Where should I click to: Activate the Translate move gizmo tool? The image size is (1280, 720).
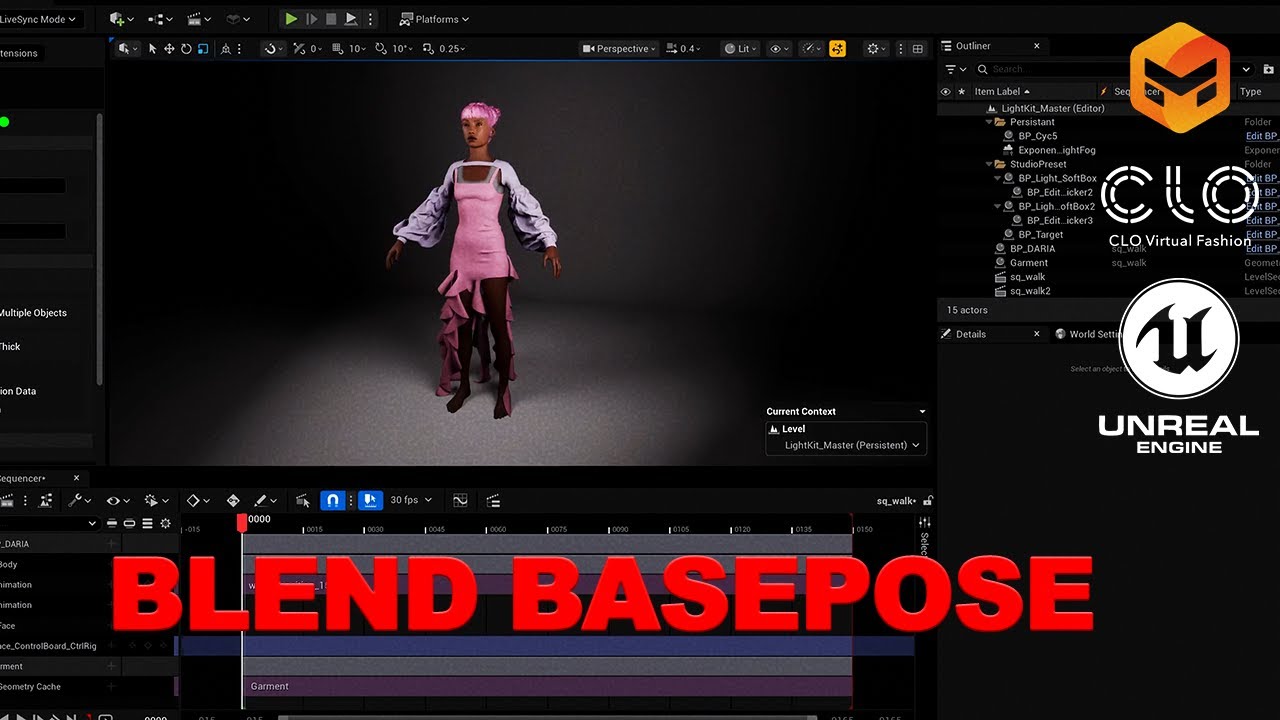click(169, 48)
